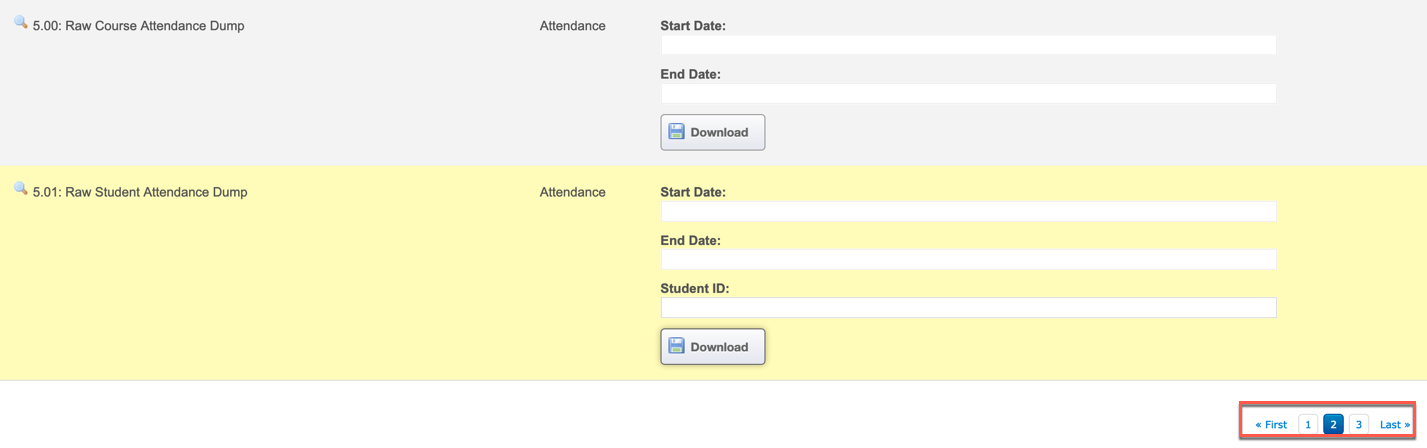The width and height of the screenshot is (1427, 448).
Task: Focus Start Date field for Student Attendance Dump
Action: pos(968,211)
